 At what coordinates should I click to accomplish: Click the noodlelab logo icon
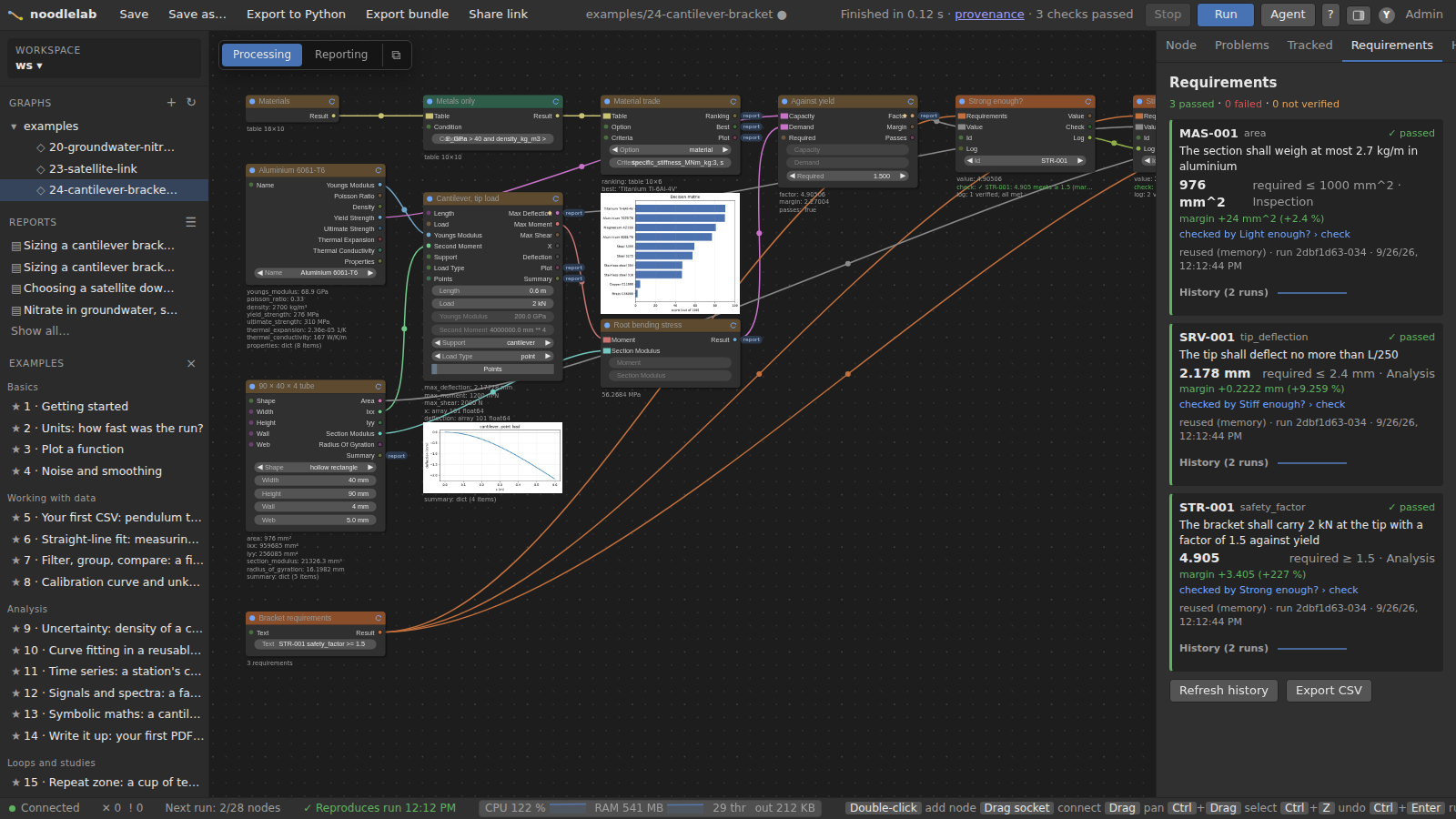[15, 15]
